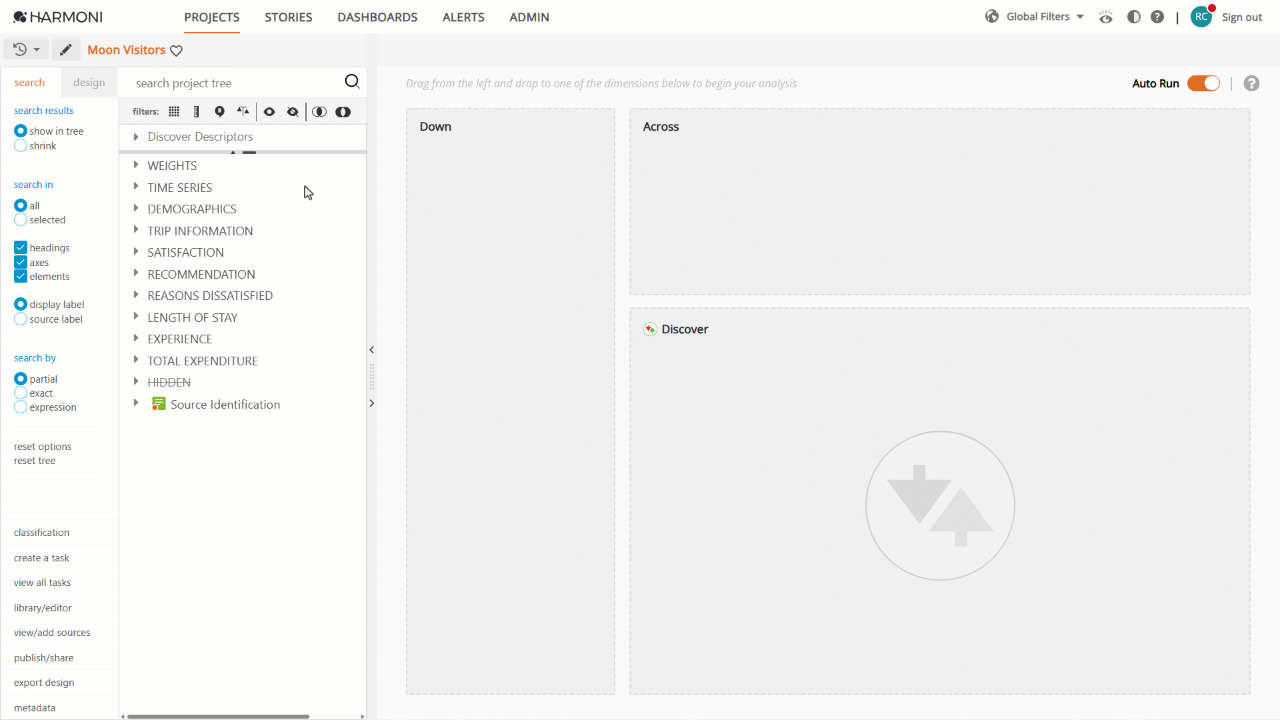Open publish/share in the sidebar

pos(44,658)
